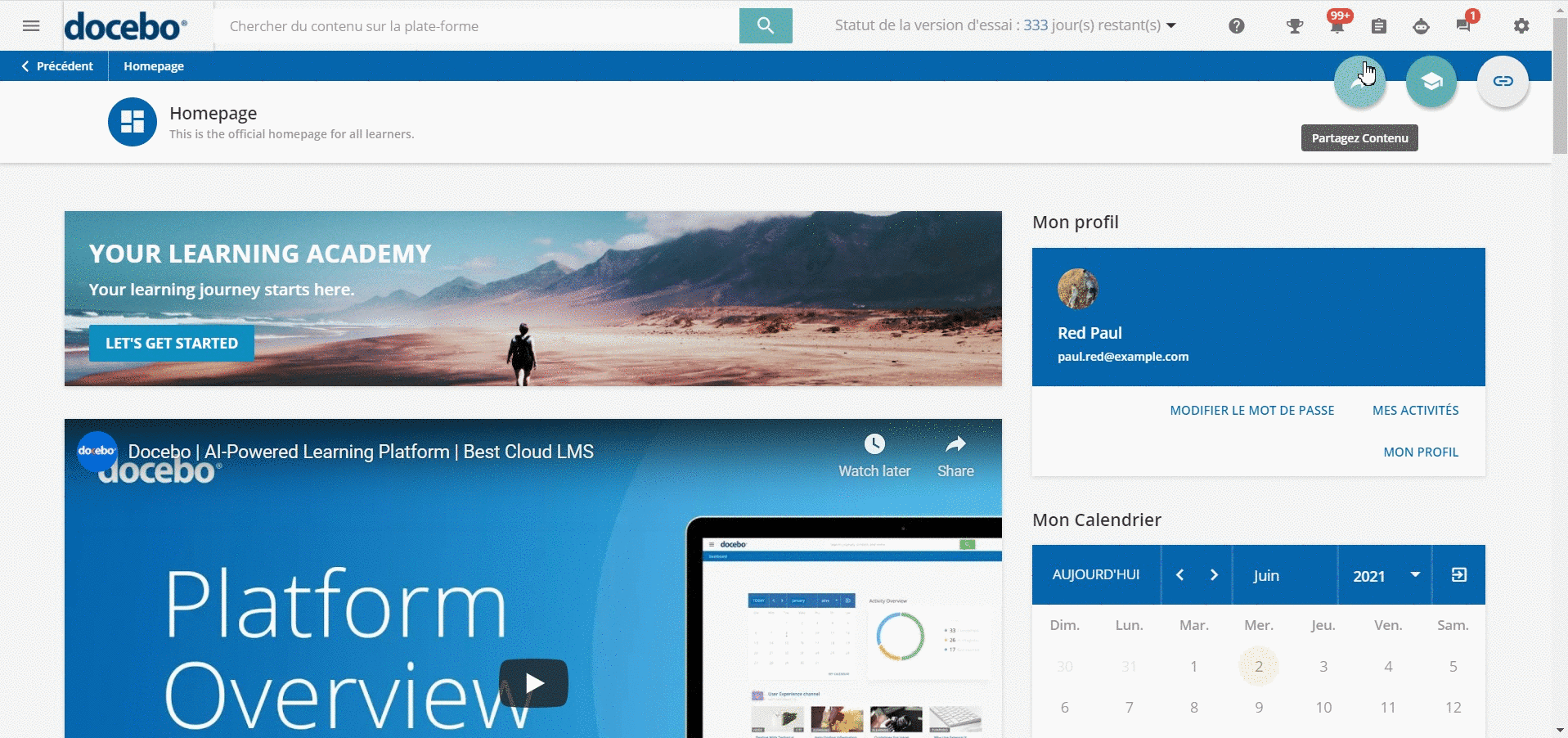Click the Watch later clock icon
This screenshot has height=738, width=1568.
click(x=874, y=444)
